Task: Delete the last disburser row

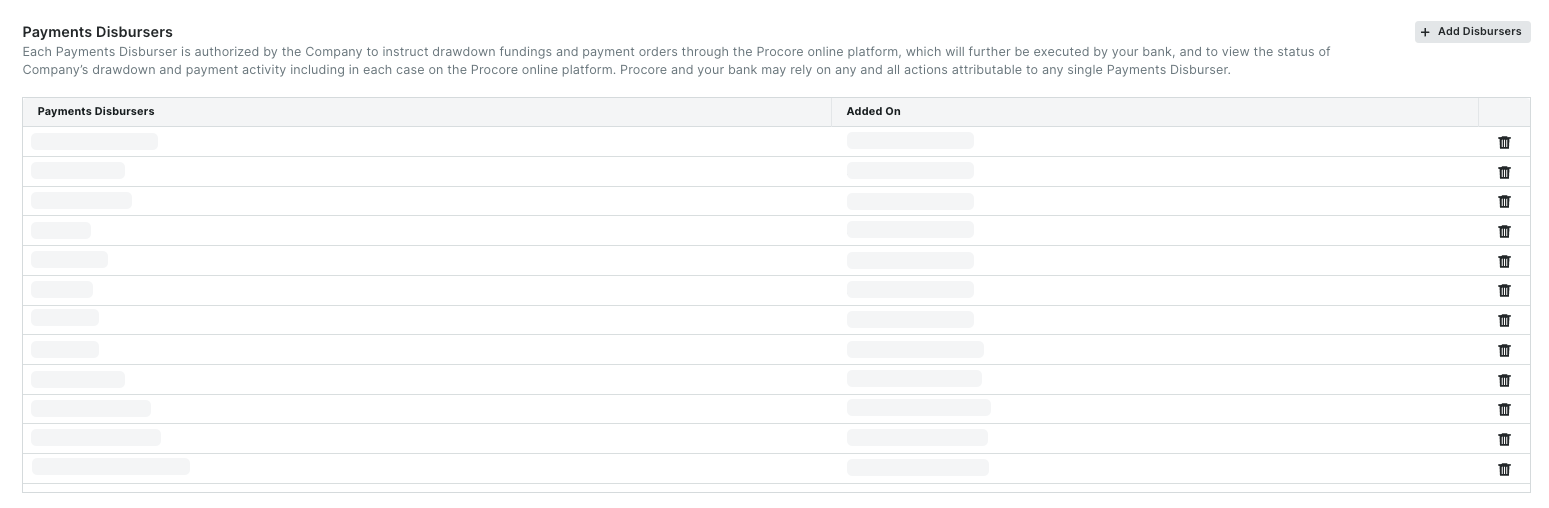Action: pos(1504,469)
